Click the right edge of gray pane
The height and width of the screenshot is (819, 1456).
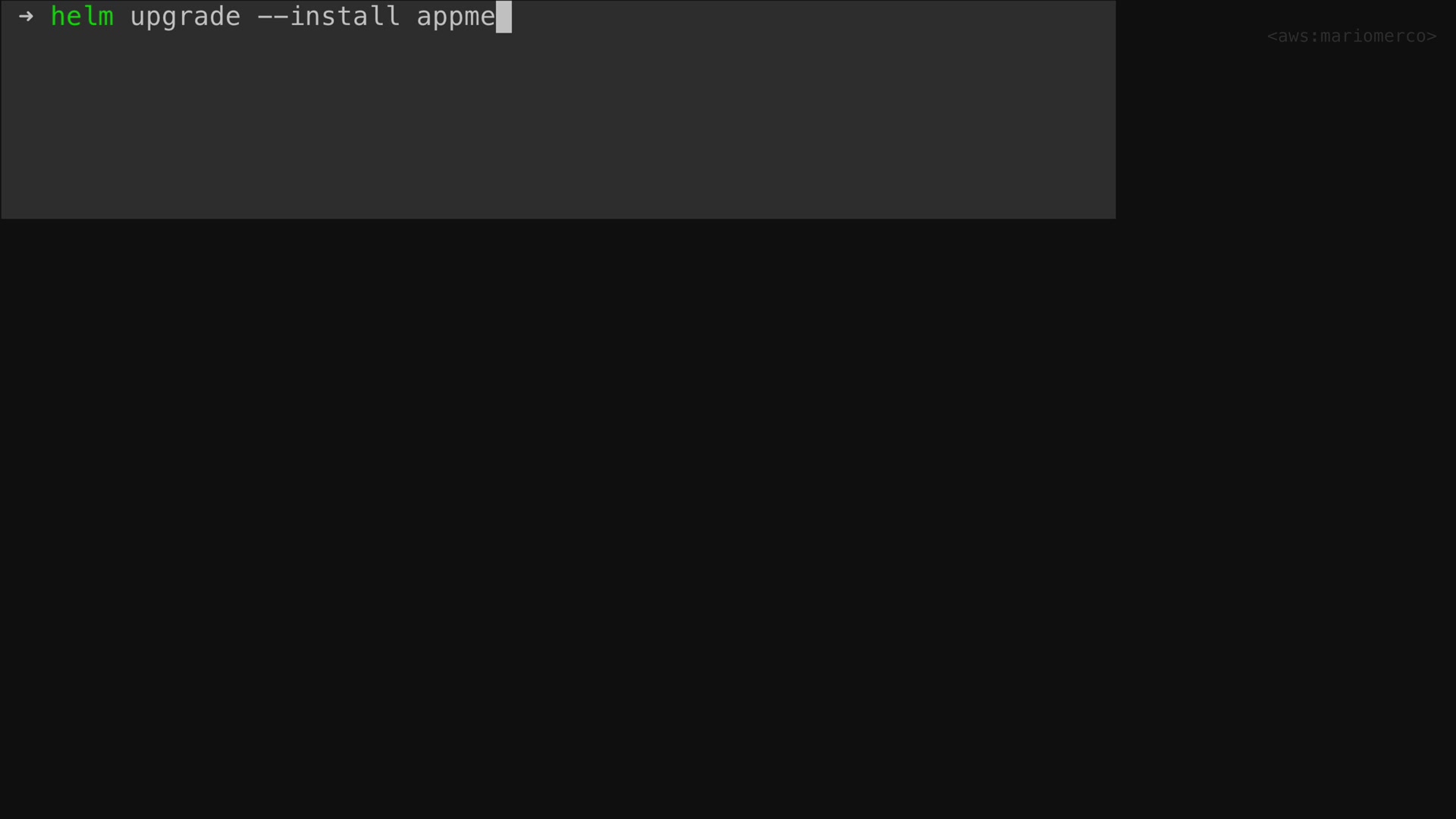[1115, 110]
